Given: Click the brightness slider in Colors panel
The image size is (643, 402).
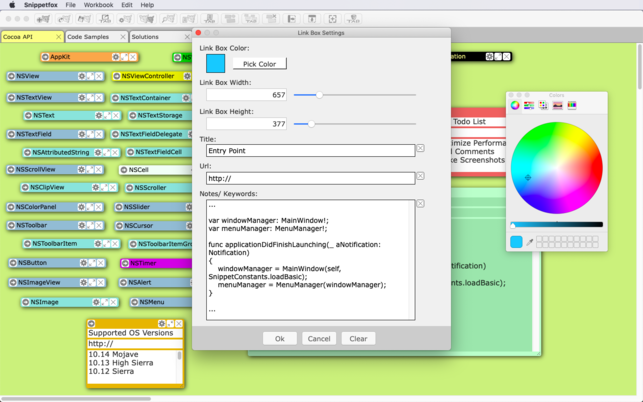Looking at the screenshot, I should point(557,225).
